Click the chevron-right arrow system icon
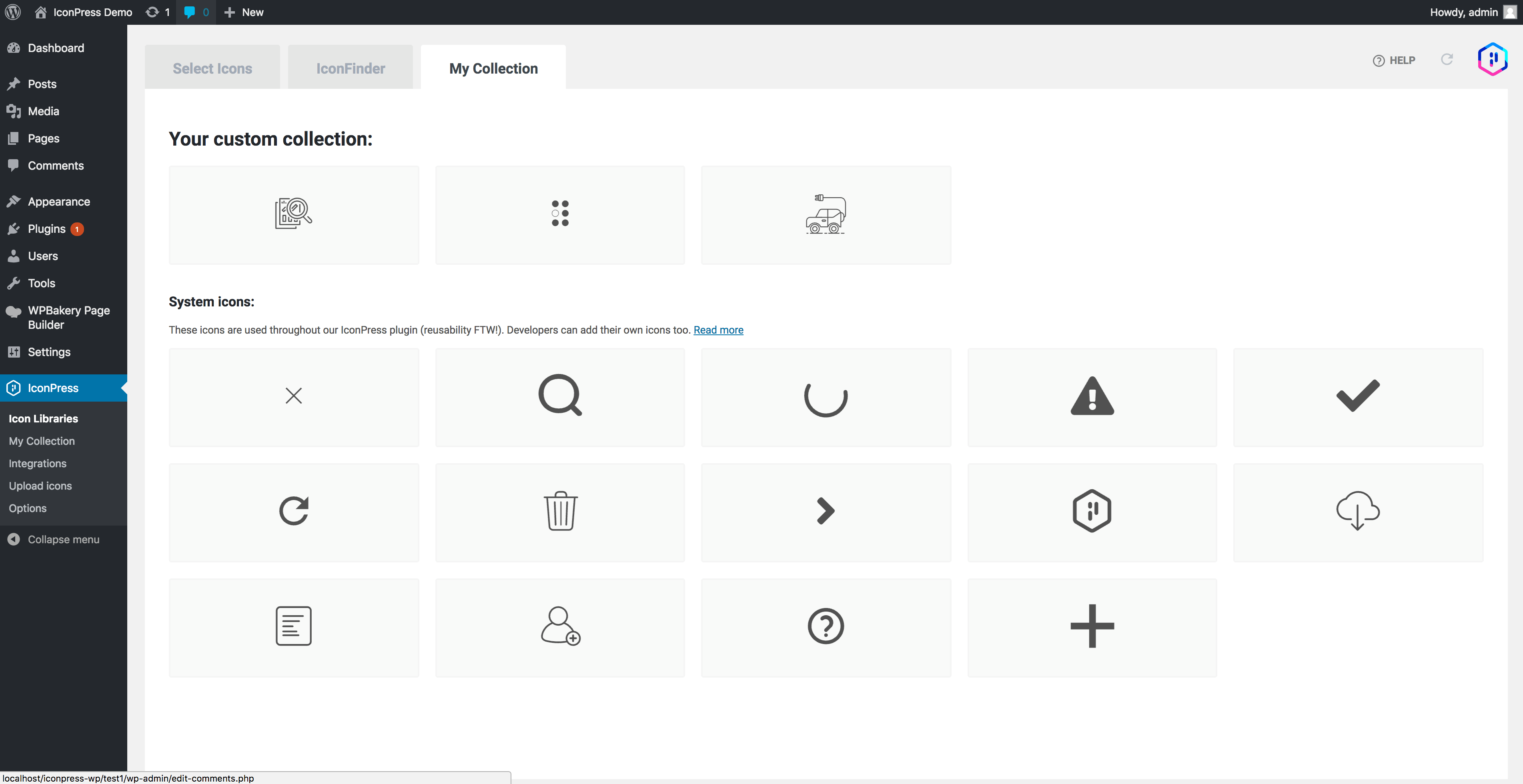The height and width of the screenshot is (784, 1523). [826, 512]
